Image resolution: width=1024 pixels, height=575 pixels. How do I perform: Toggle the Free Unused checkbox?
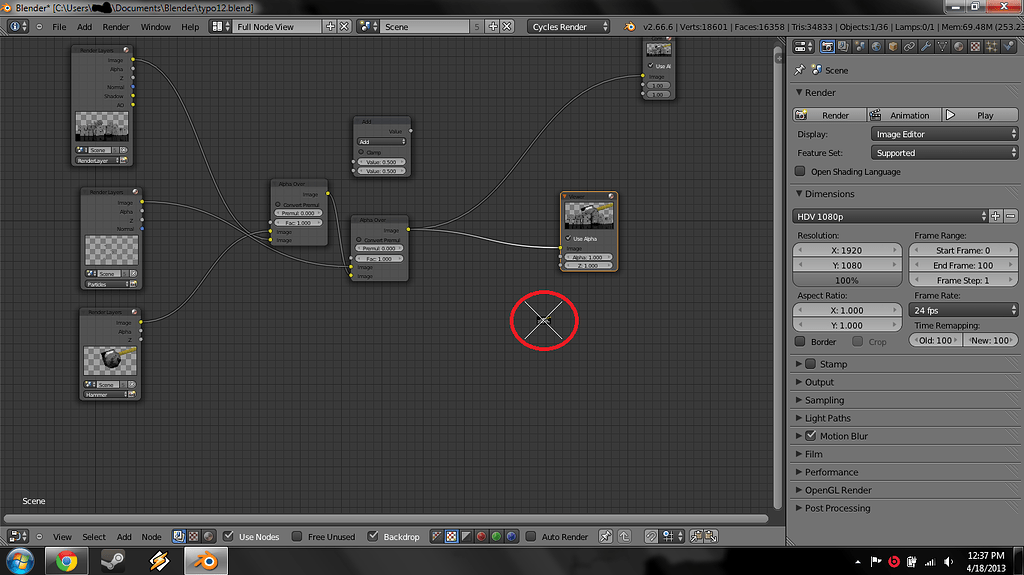(x=296, y=536)
